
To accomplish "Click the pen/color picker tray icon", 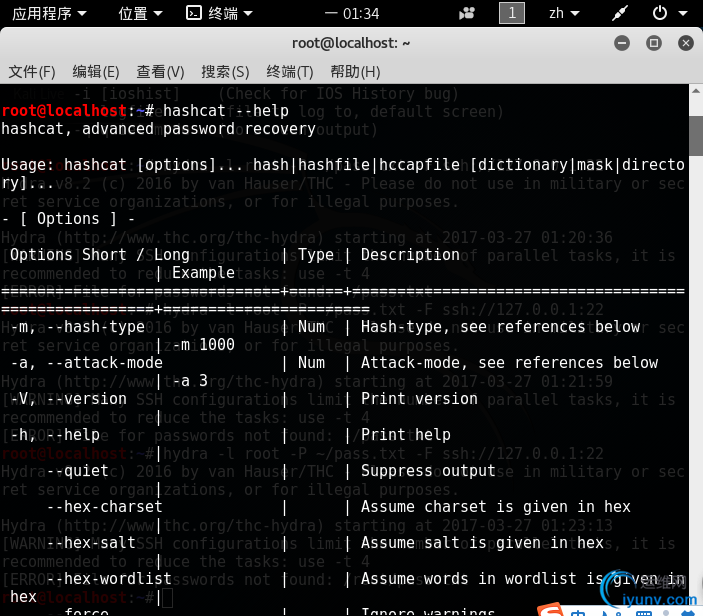I will tap(620, 13).
